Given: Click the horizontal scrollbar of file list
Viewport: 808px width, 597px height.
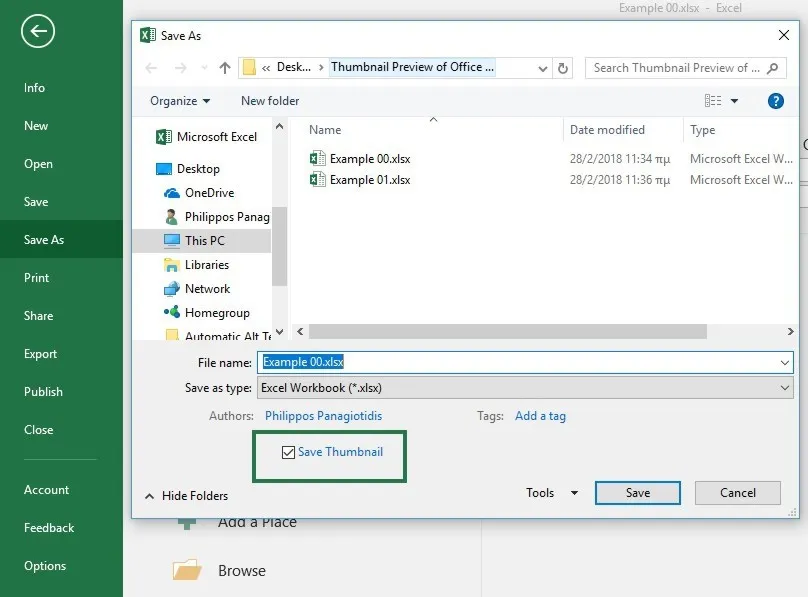Looking at the screenshot, I should [508, 332].
